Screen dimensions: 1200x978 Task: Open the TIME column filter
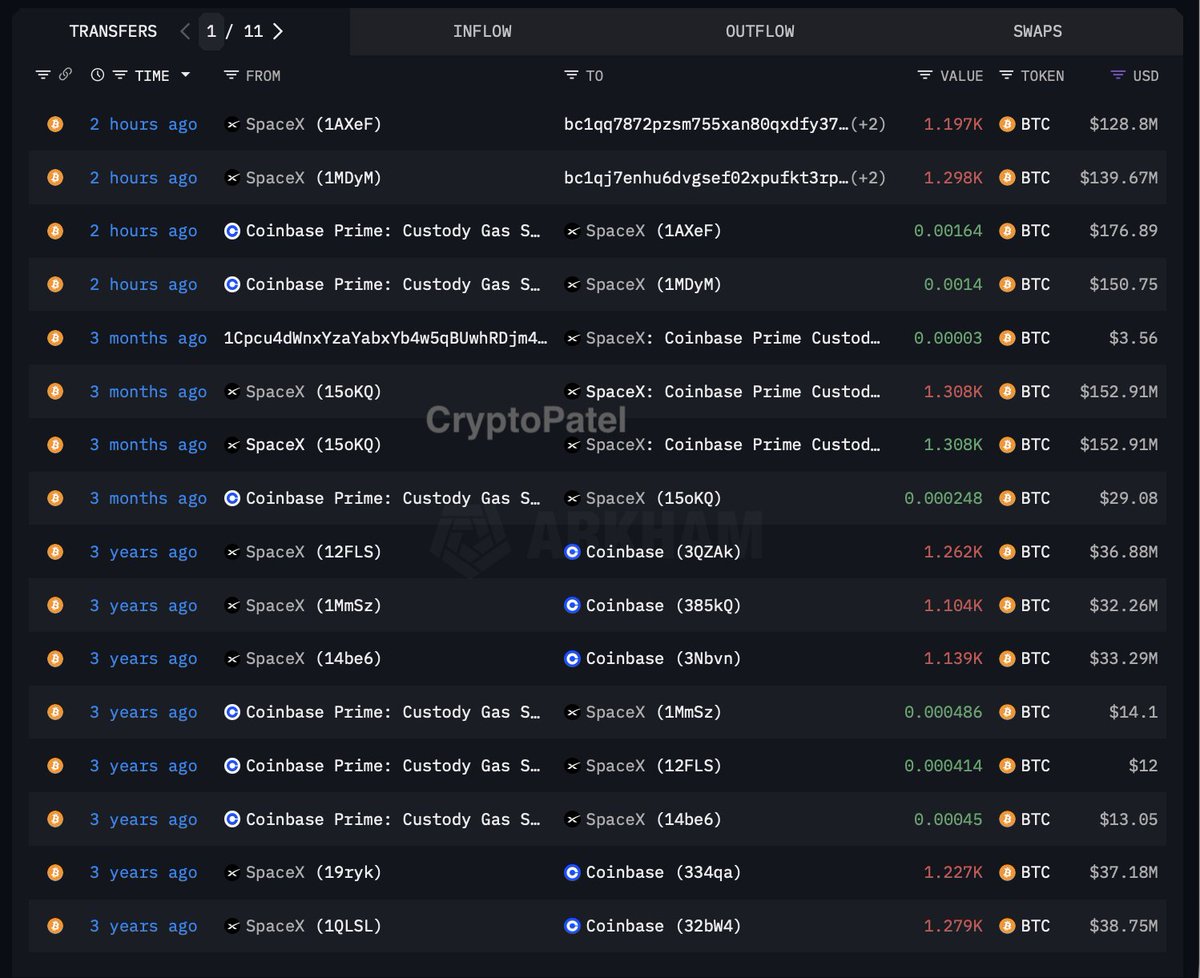pos(119,75)
